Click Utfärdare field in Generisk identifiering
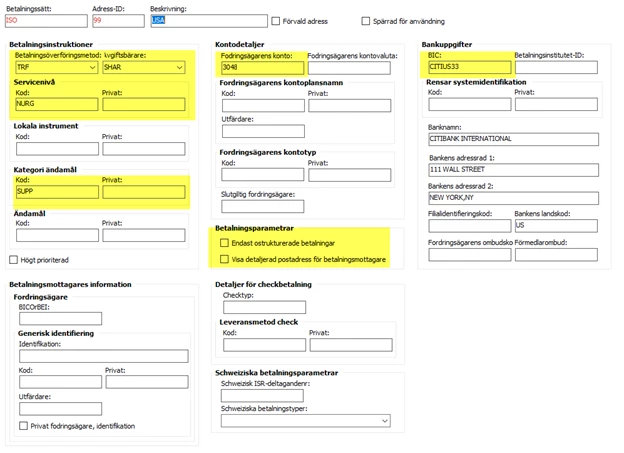The image size is (624, 453). tap(60, 408)
